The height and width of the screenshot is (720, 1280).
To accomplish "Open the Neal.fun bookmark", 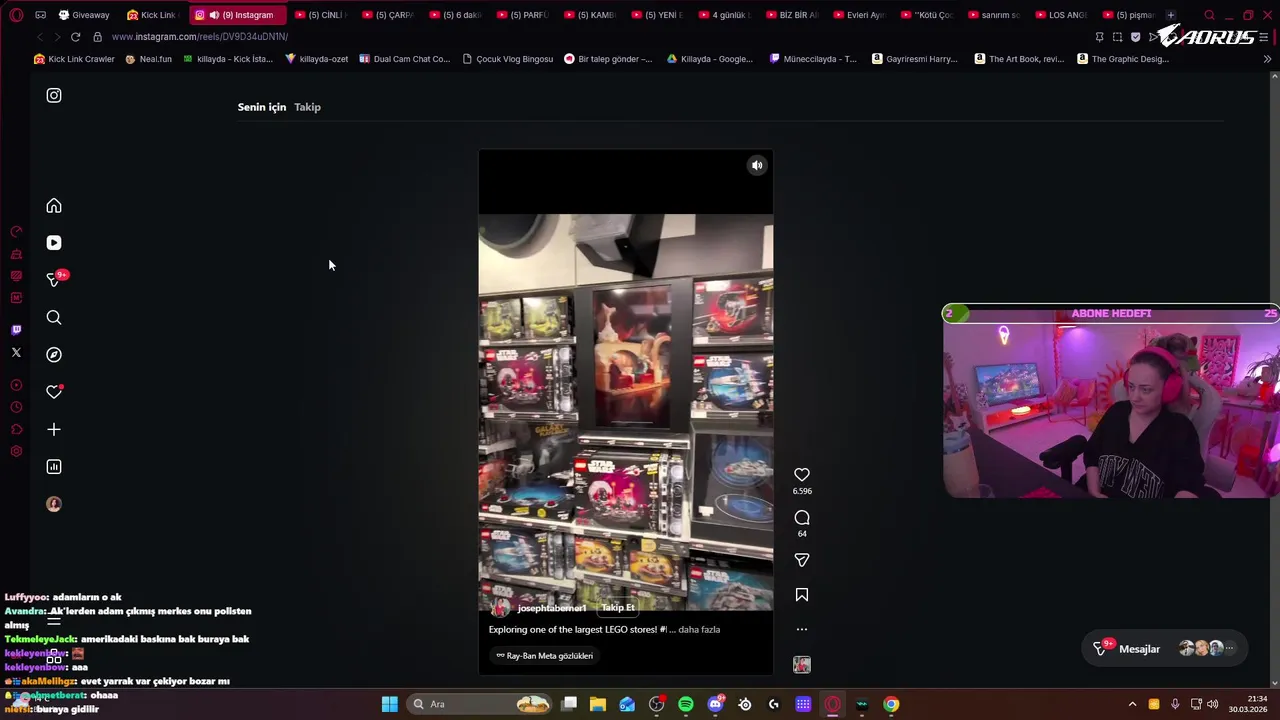I will tap(148, 59).
